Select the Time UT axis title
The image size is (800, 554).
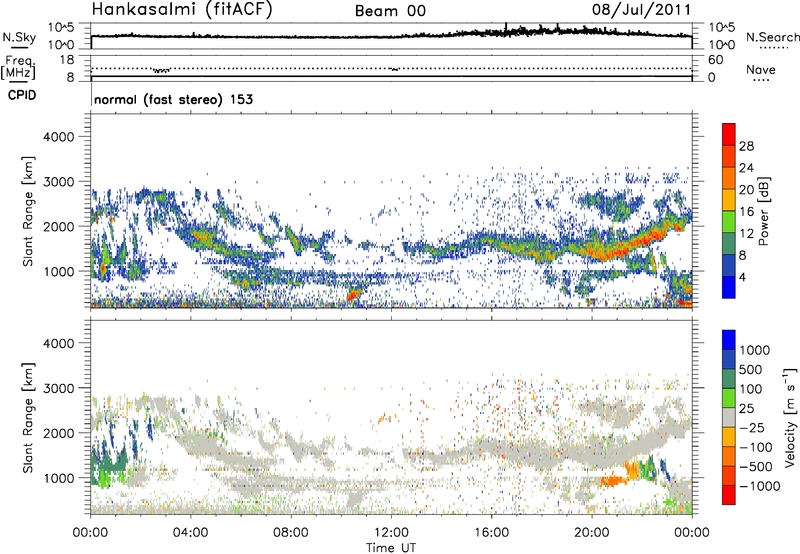391,548
